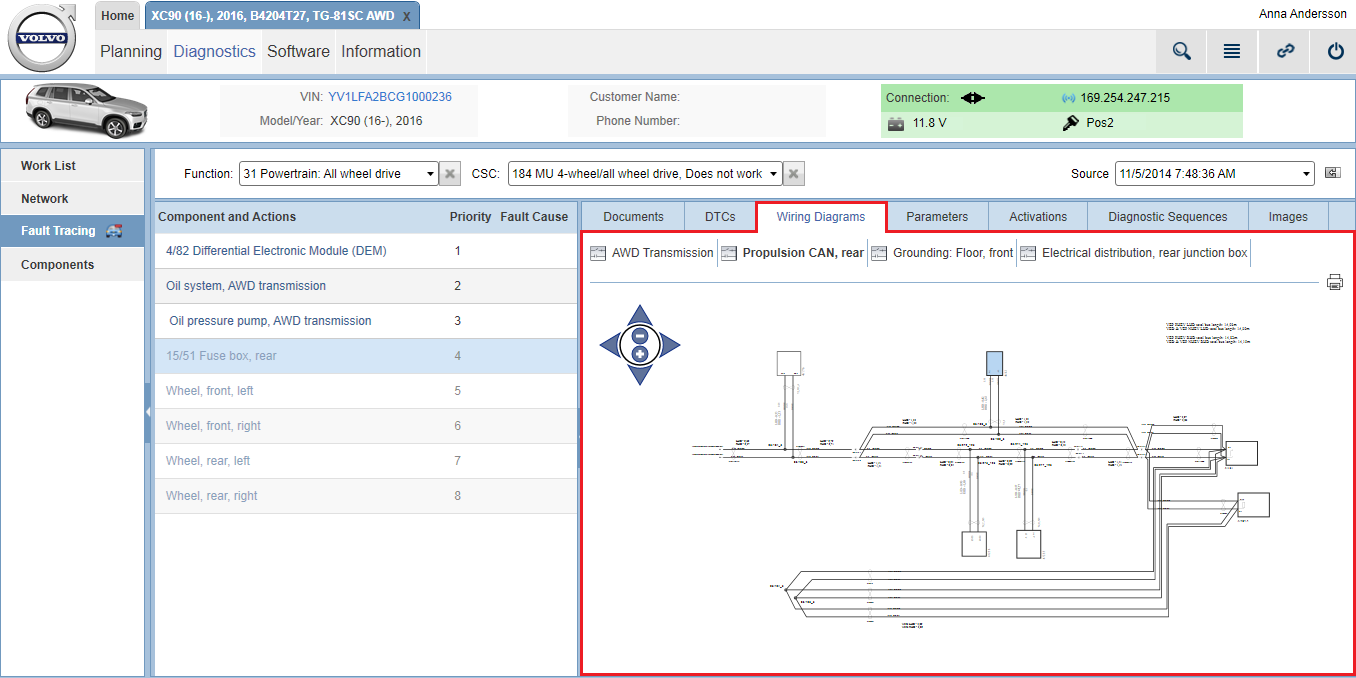Click the ignition key icon

[x=1070, y=123]
